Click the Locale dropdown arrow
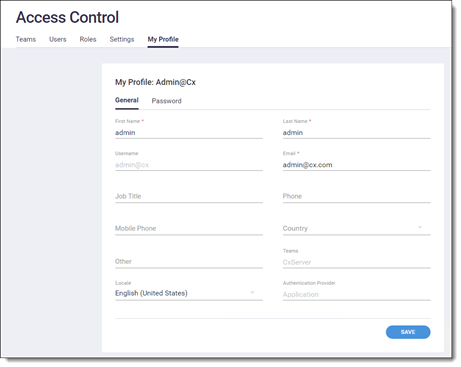Screen dimensions: 461x367 pyautogui.click(x=252, y=292)
